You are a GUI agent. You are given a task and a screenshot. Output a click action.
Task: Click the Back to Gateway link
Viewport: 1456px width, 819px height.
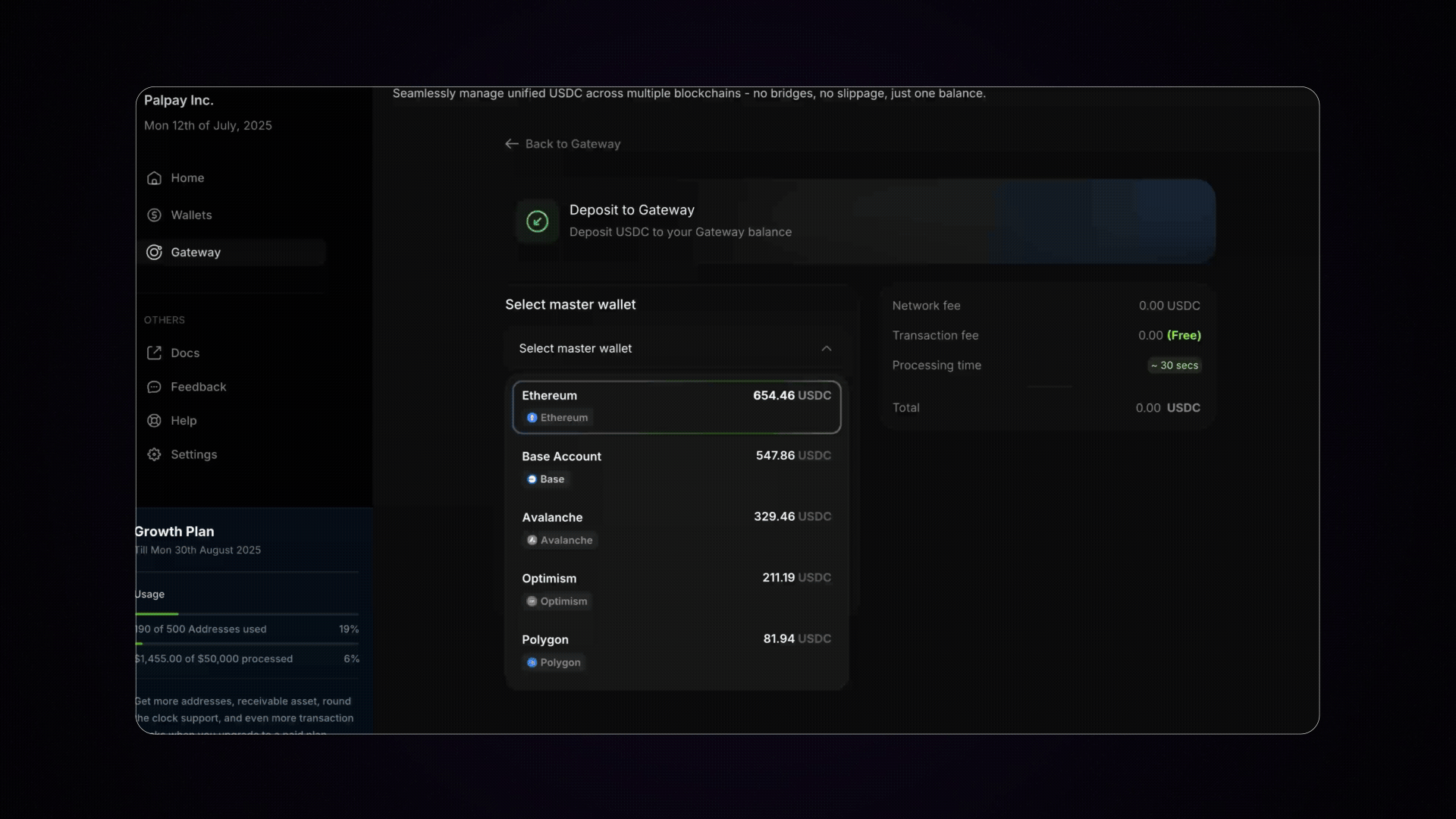coord(563,144)
